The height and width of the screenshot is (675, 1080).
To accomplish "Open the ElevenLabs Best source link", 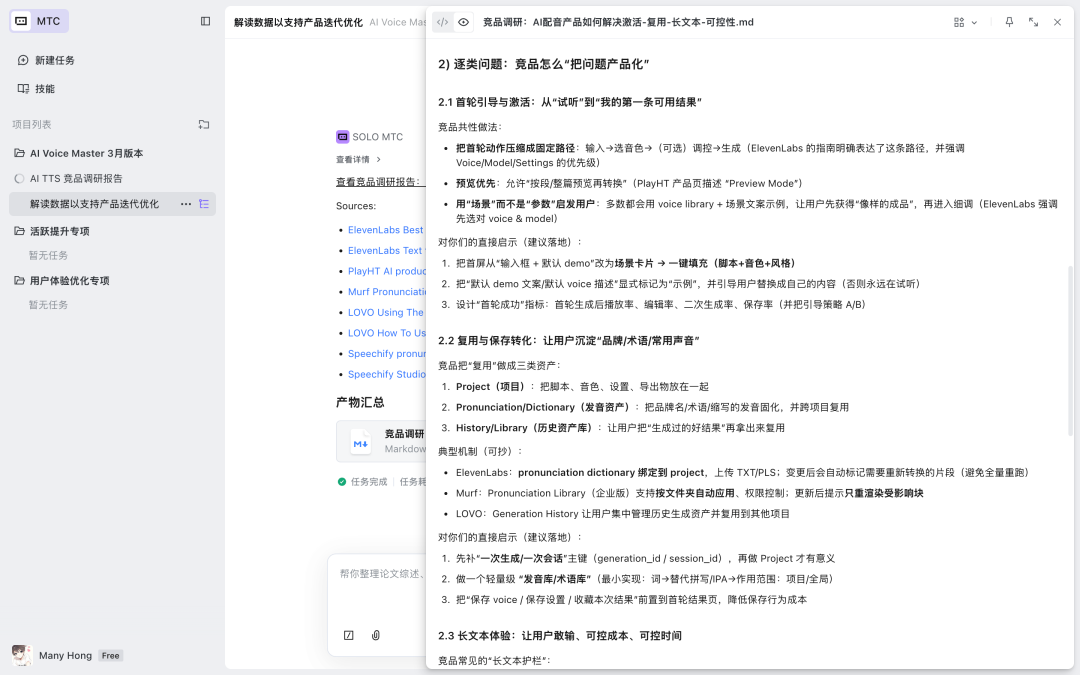I will point(385,229).
